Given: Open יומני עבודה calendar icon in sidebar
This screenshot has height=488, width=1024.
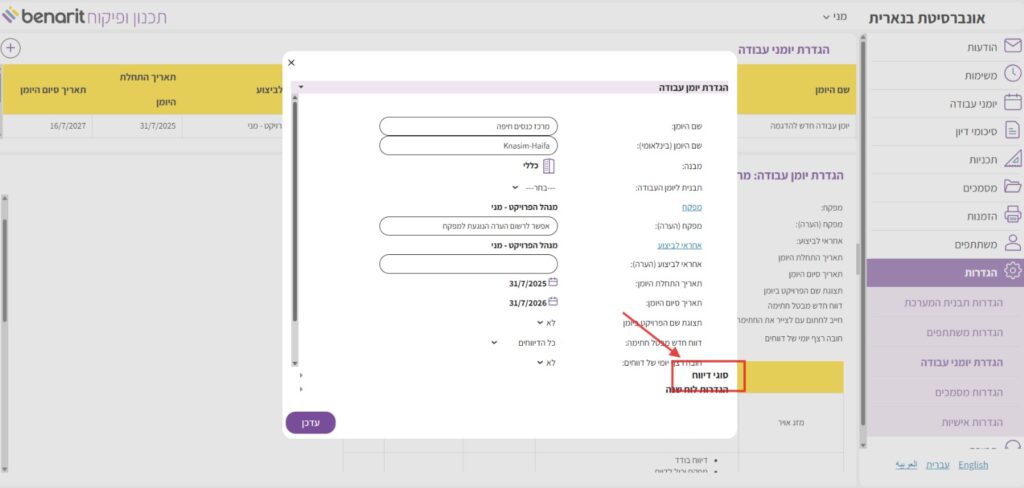Looking at the screenshot, I should point(1012,102).
